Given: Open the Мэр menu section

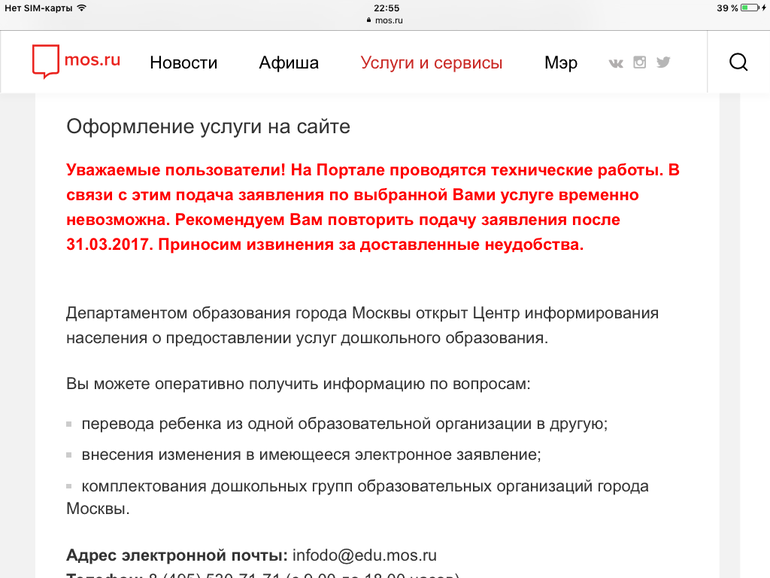Looking at the screenshot, I should 560,63.
